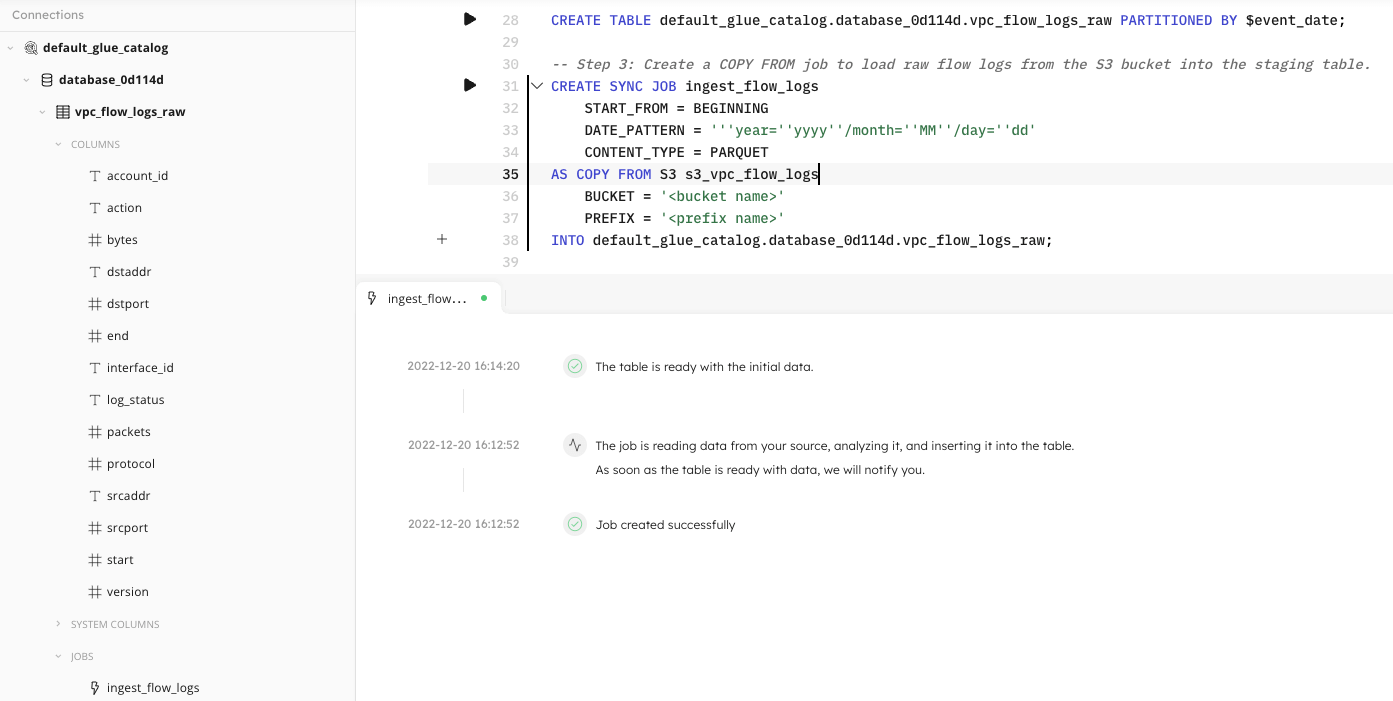The width and height of the screenshot is (1393, 701).
Task: Switch to the ingest_flow... job tab
Action: tap(427, 298)
